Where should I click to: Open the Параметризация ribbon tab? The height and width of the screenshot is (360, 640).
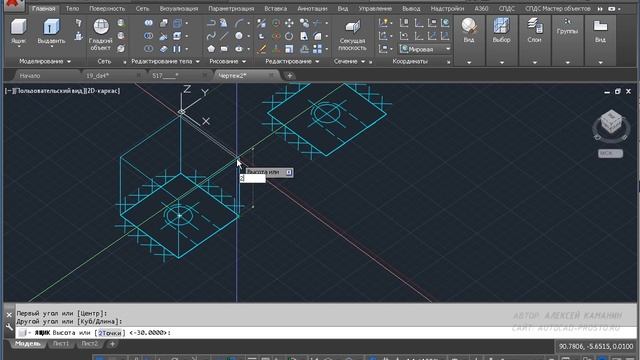click(231, 9)
